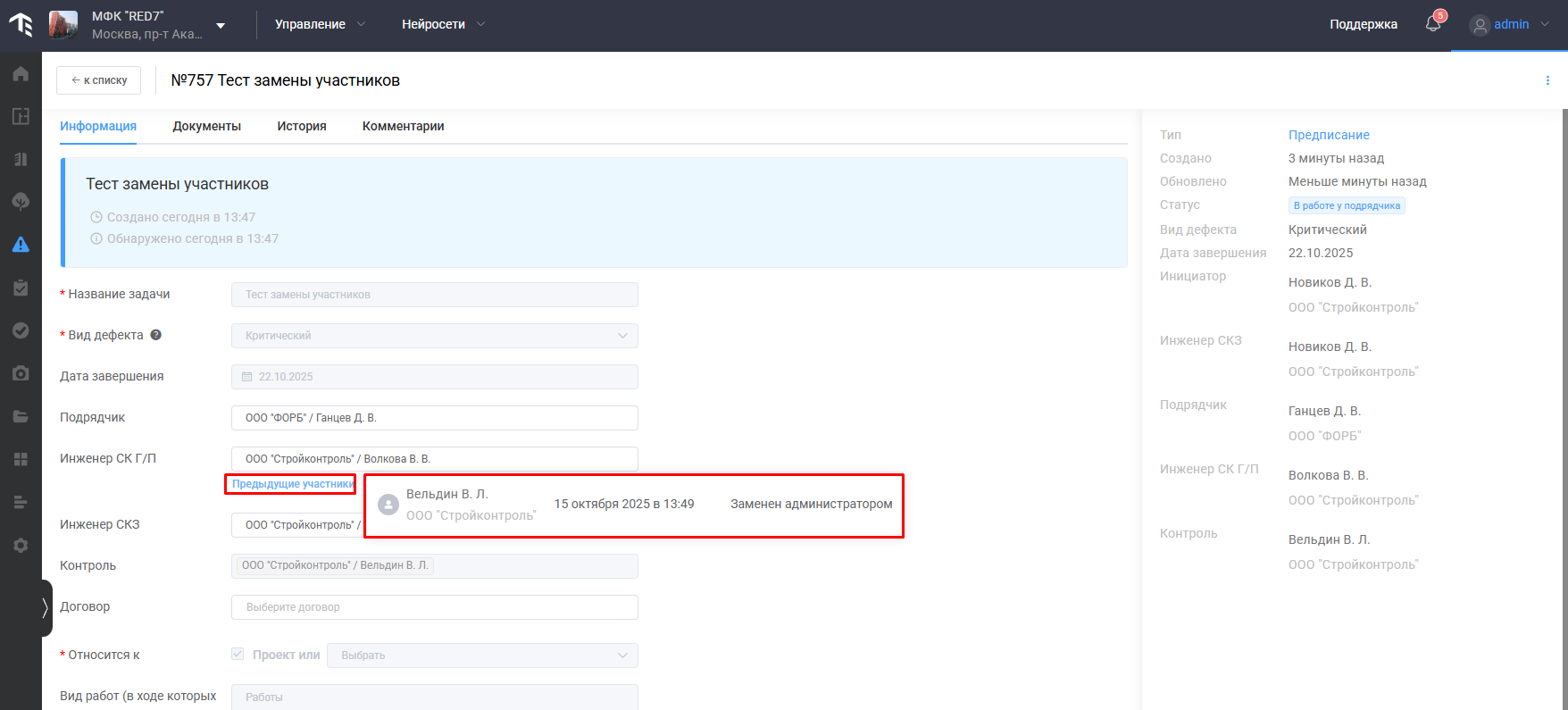Click the help icon next to Вид дефекта
Screen dimensions: 1568x710
(156, 335)
